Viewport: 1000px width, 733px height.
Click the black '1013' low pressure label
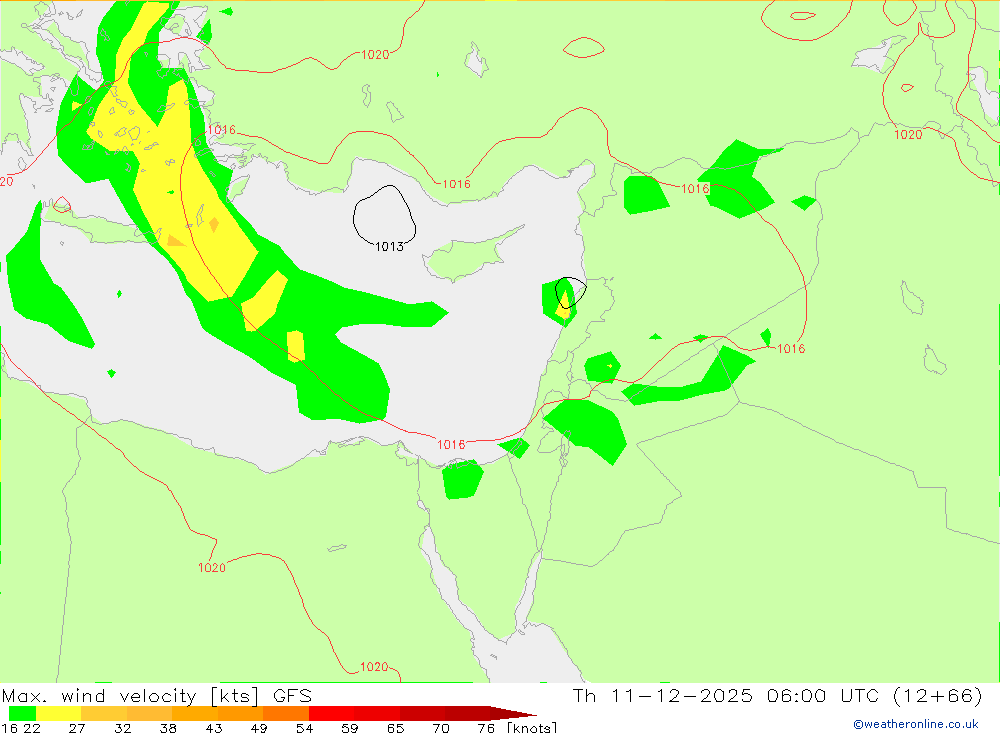389,247
